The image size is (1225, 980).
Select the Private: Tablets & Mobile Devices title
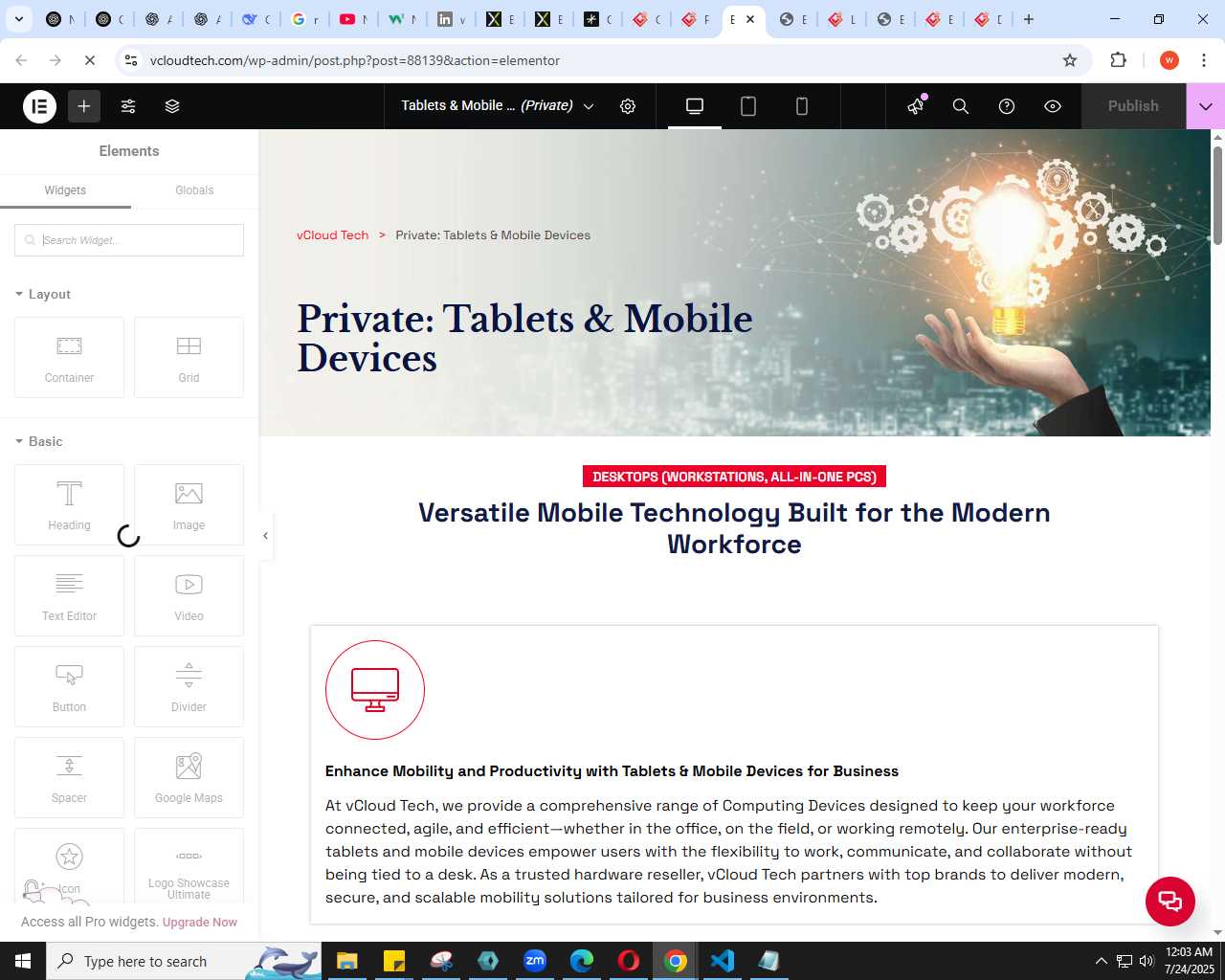click(524, 338)
